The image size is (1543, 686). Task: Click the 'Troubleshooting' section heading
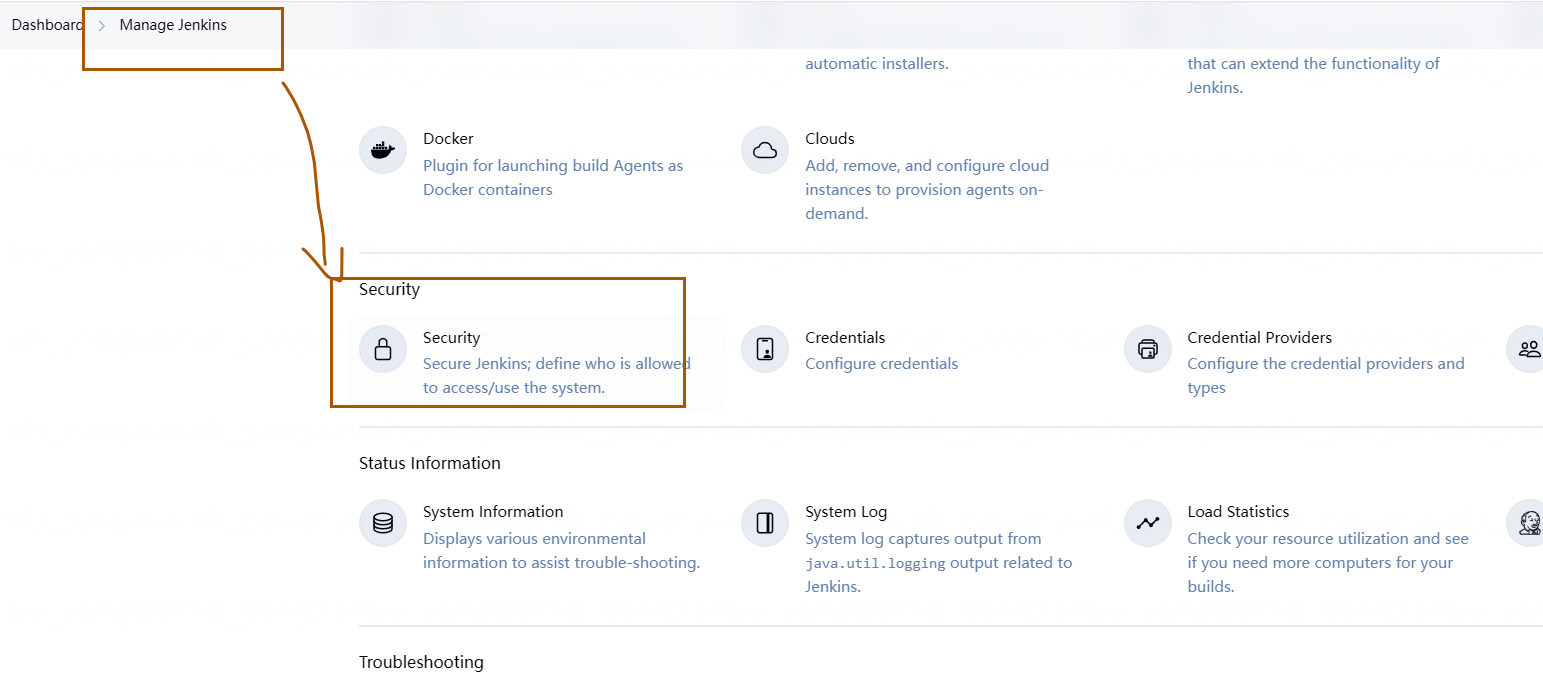click(x=421, y=662)
